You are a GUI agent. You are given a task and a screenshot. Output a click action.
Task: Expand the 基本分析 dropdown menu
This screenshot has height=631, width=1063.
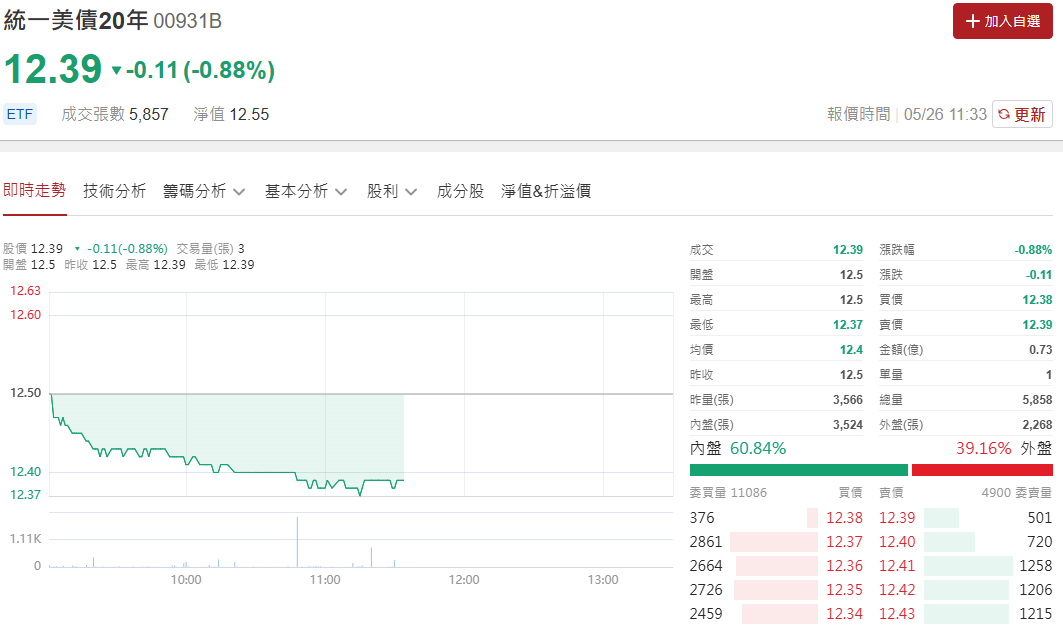305,191
